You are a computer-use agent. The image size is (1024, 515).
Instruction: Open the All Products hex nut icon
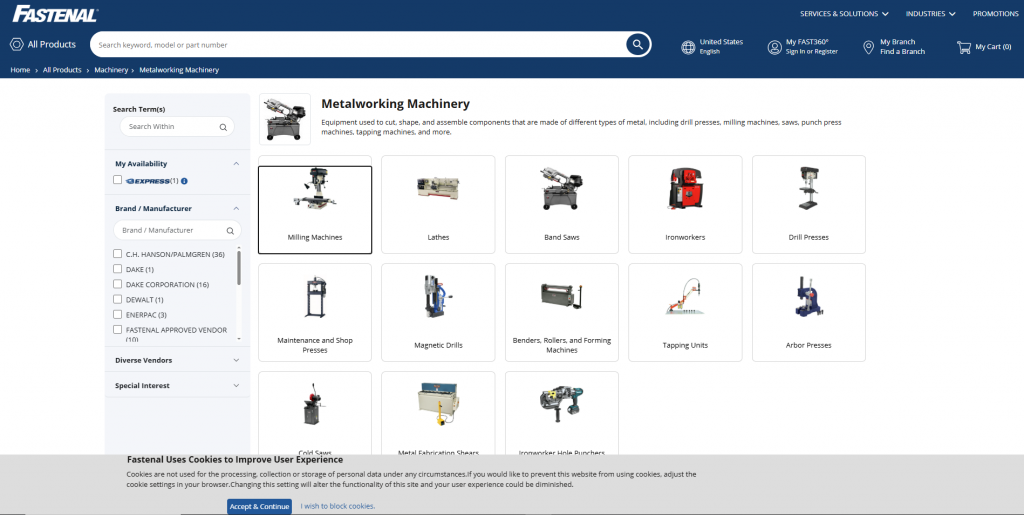pos(17,44)
